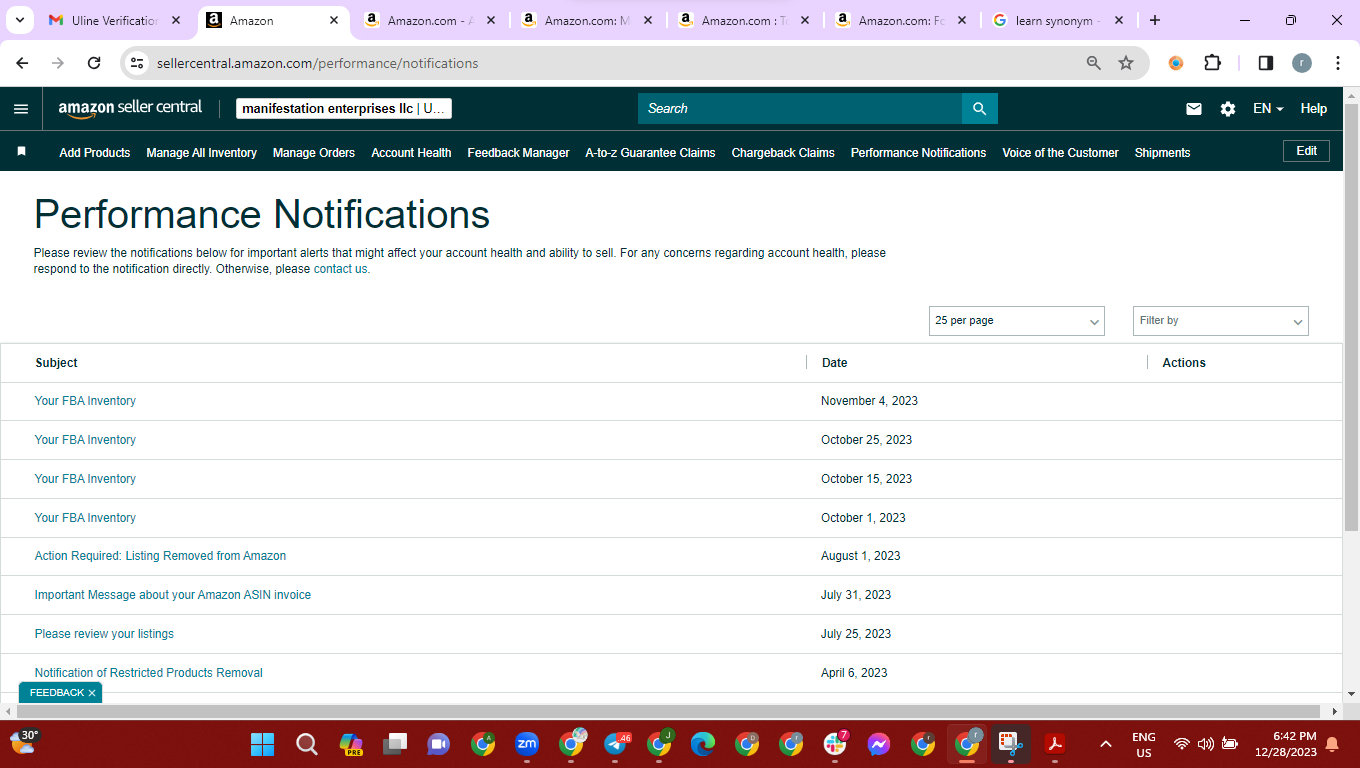The image size is (1360, 768).
Task: Open Adobe Acrobat from the taskbar
Action: (1055, 744)
